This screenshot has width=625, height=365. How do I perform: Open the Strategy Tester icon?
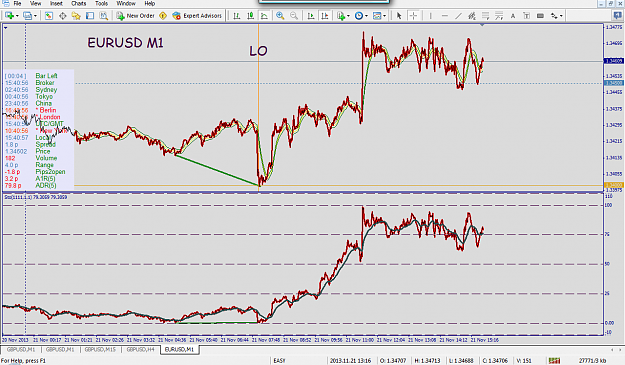coord(104,16)
